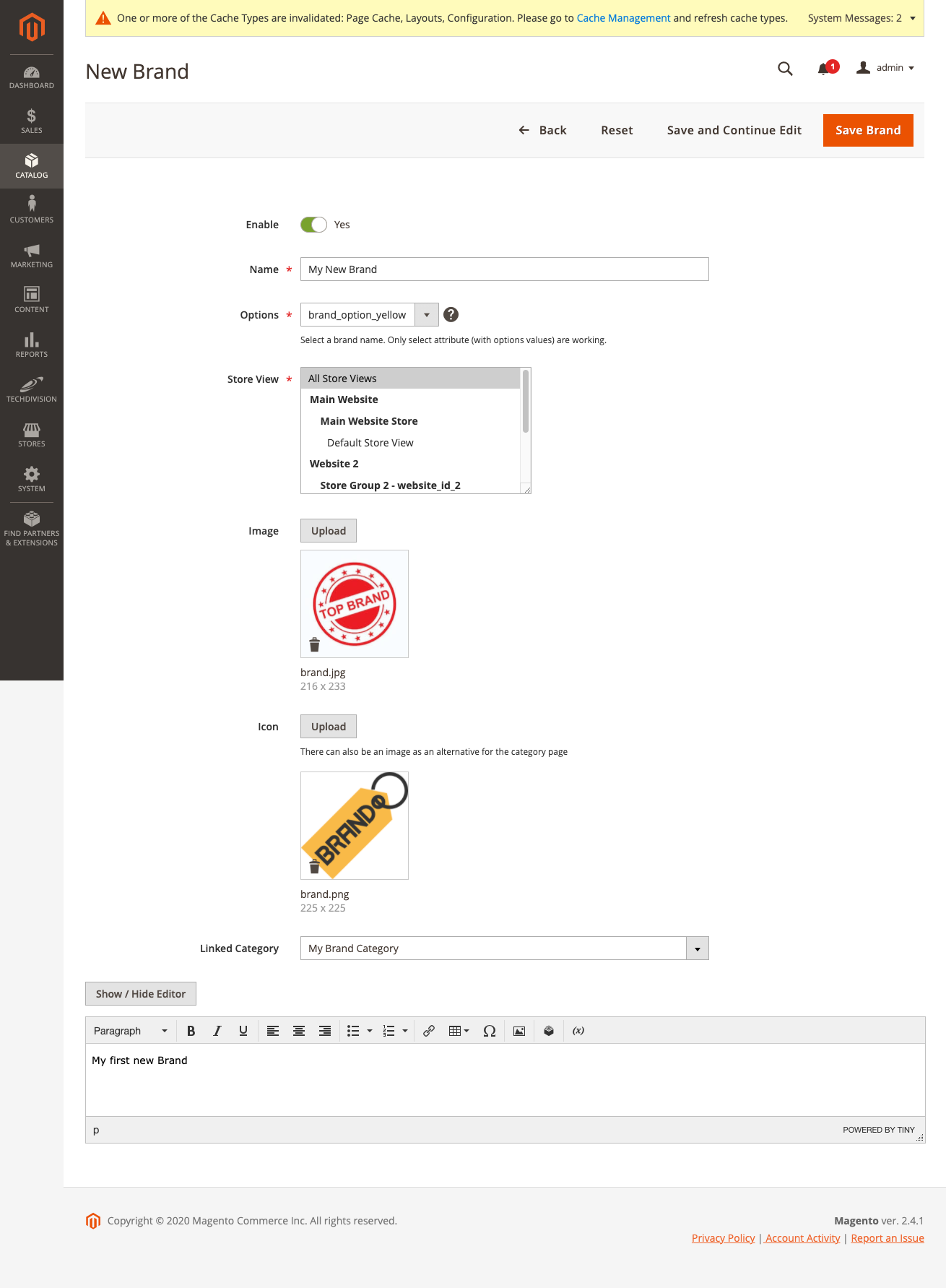The height and width of the screenshot is (1288, 946).
Task: Click the Save Brand button
Action: click(x=868, y=130)
